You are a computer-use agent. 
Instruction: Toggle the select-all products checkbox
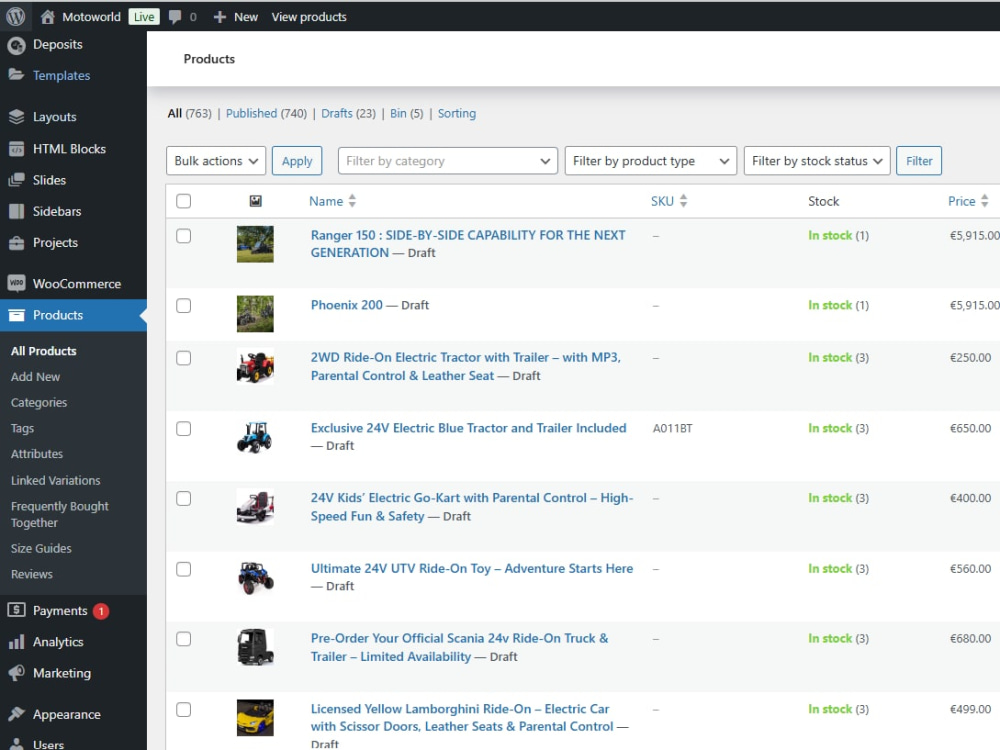point(184,202)
